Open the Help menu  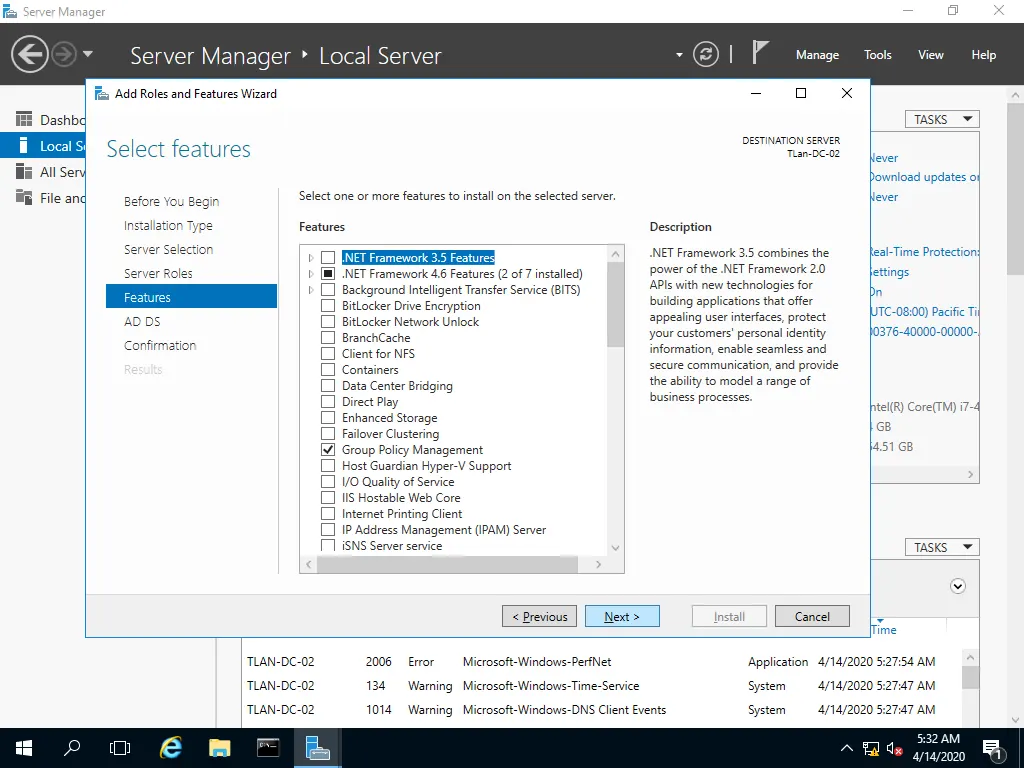point(984,55)
